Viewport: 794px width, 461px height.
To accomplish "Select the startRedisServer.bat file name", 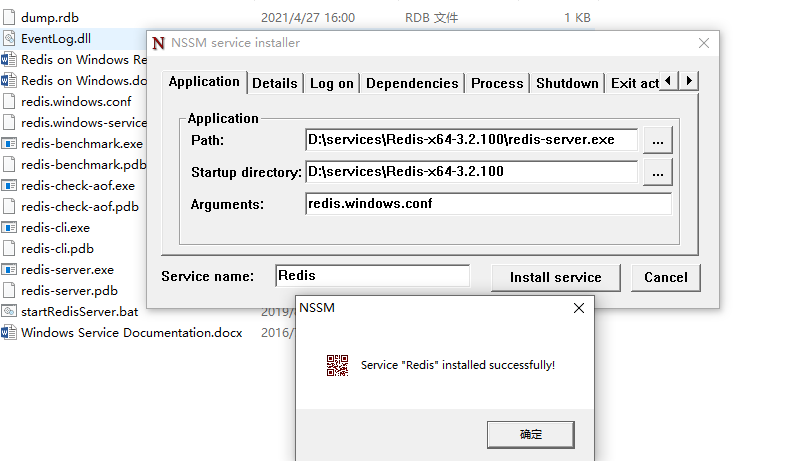I will (80, 312).
